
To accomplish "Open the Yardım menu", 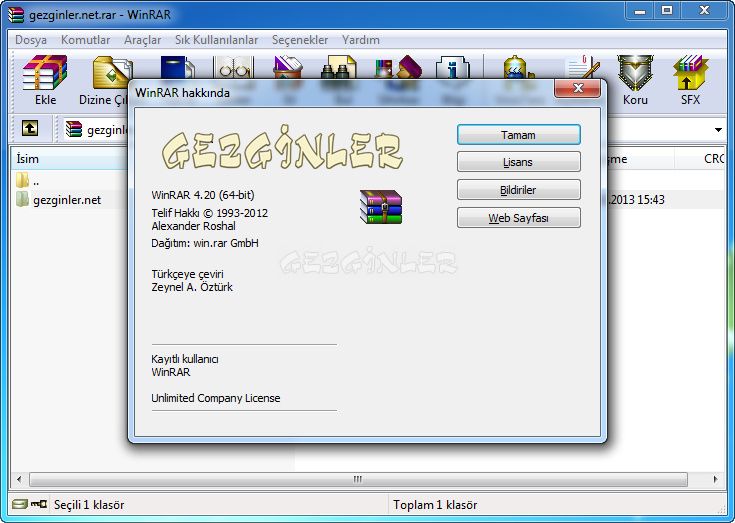I will pyautogui.click(x=360, y=40).
